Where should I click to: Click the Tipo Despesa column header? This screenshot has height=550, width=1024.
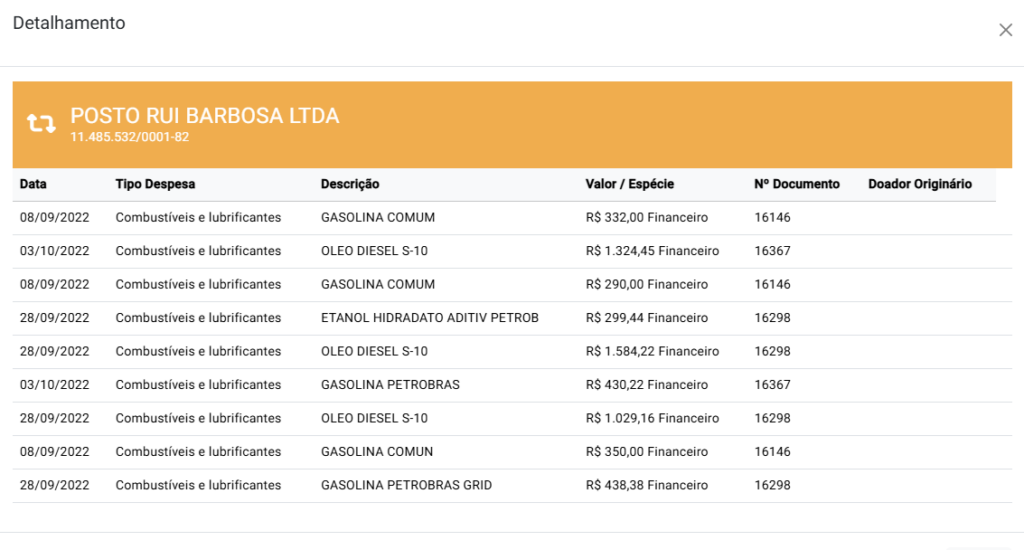[155, 184]
